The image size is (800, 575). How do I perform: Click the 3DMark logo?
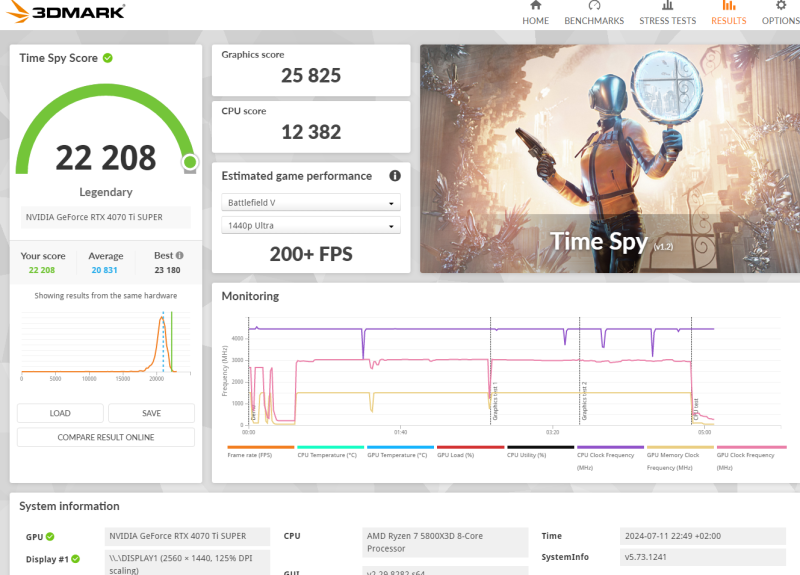(x=65, y=11)
